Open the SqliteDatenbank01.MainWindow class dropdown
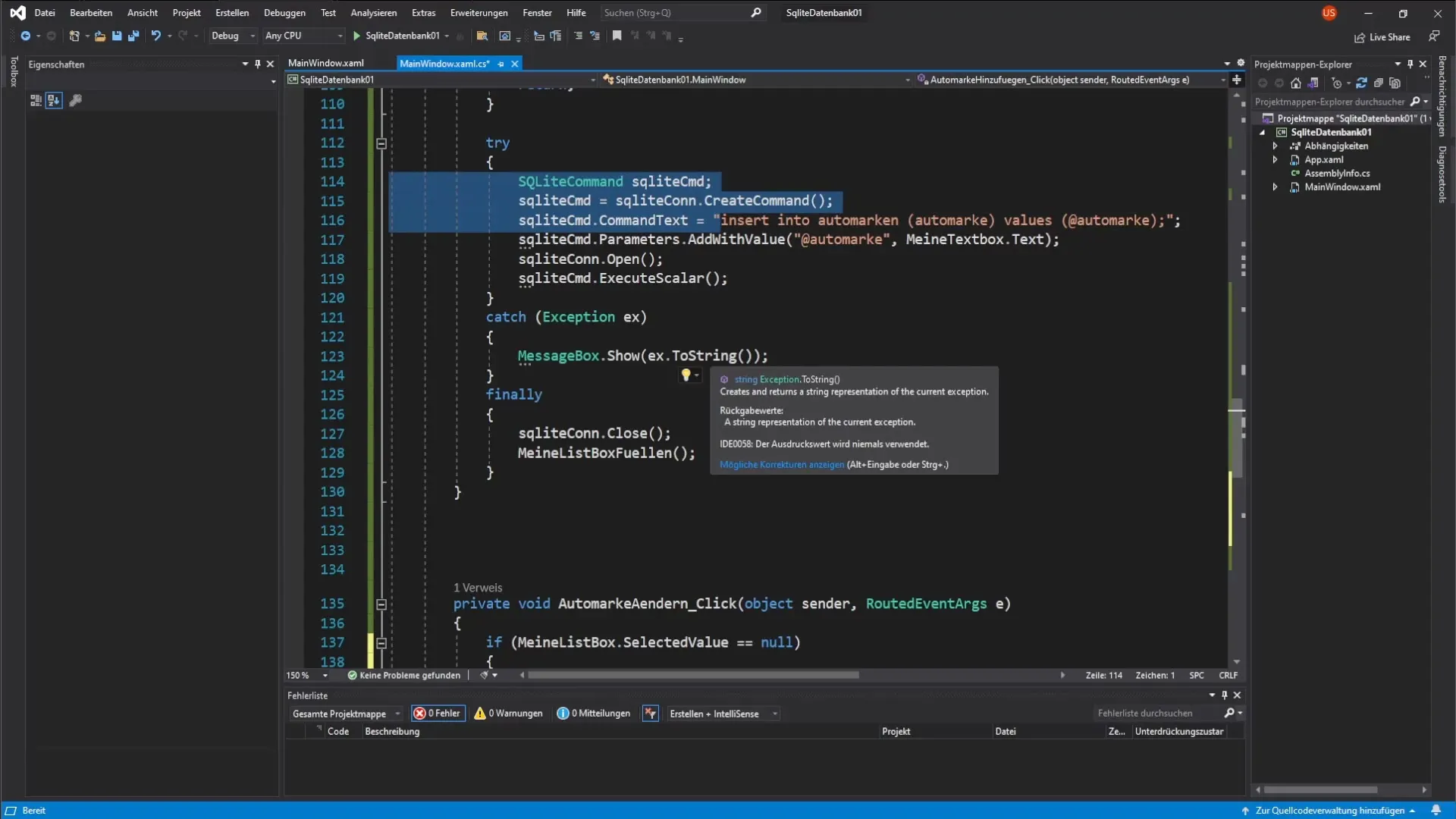The width and height of the screenshot is (1456, 819). tap(756, 80)
